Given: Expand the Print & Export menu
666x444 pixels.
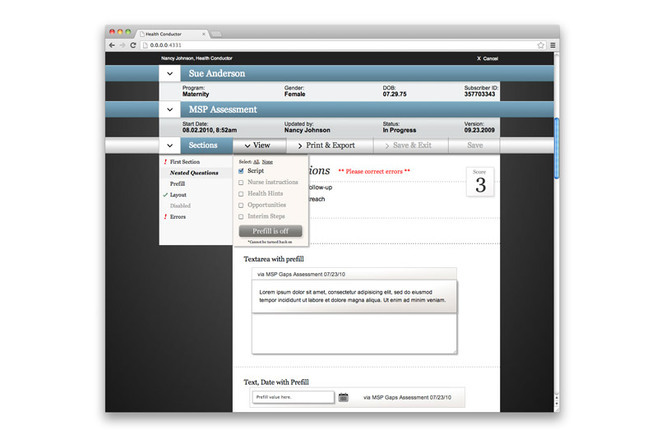Looking at the screenshot, I should coord(330,145).
